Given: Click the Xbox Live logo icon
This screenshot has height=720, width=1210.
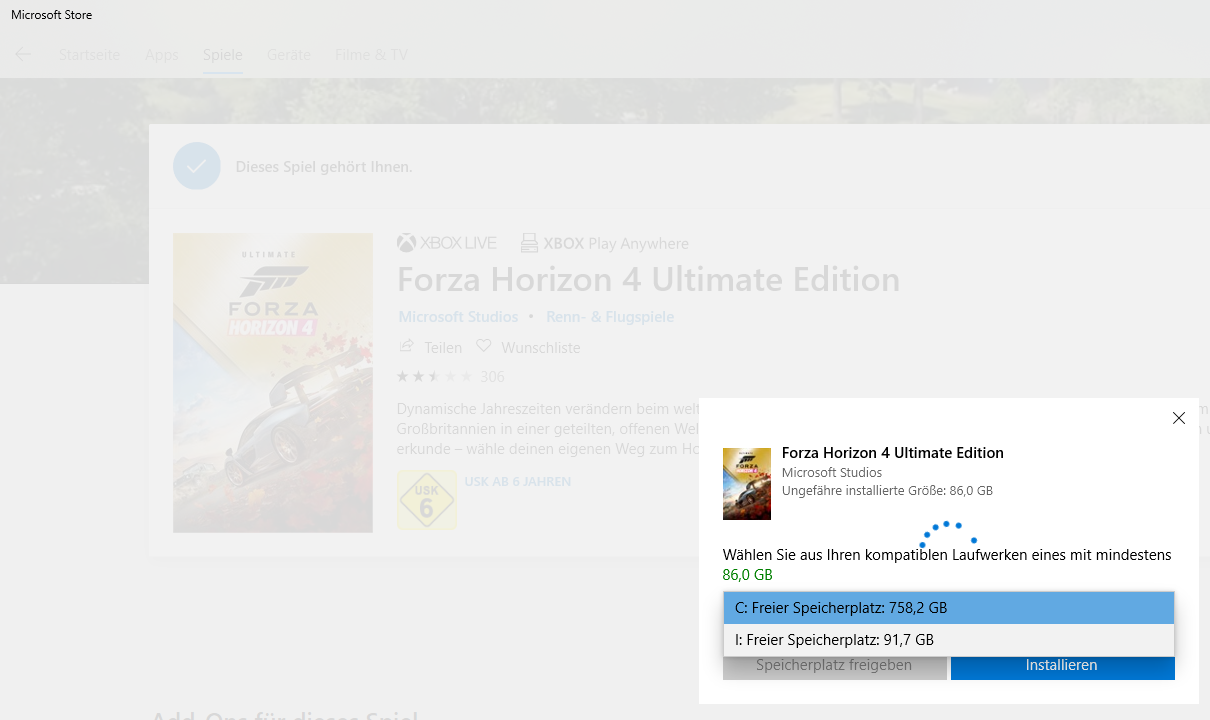Looking at the screenshot, I should pos(447,243).
